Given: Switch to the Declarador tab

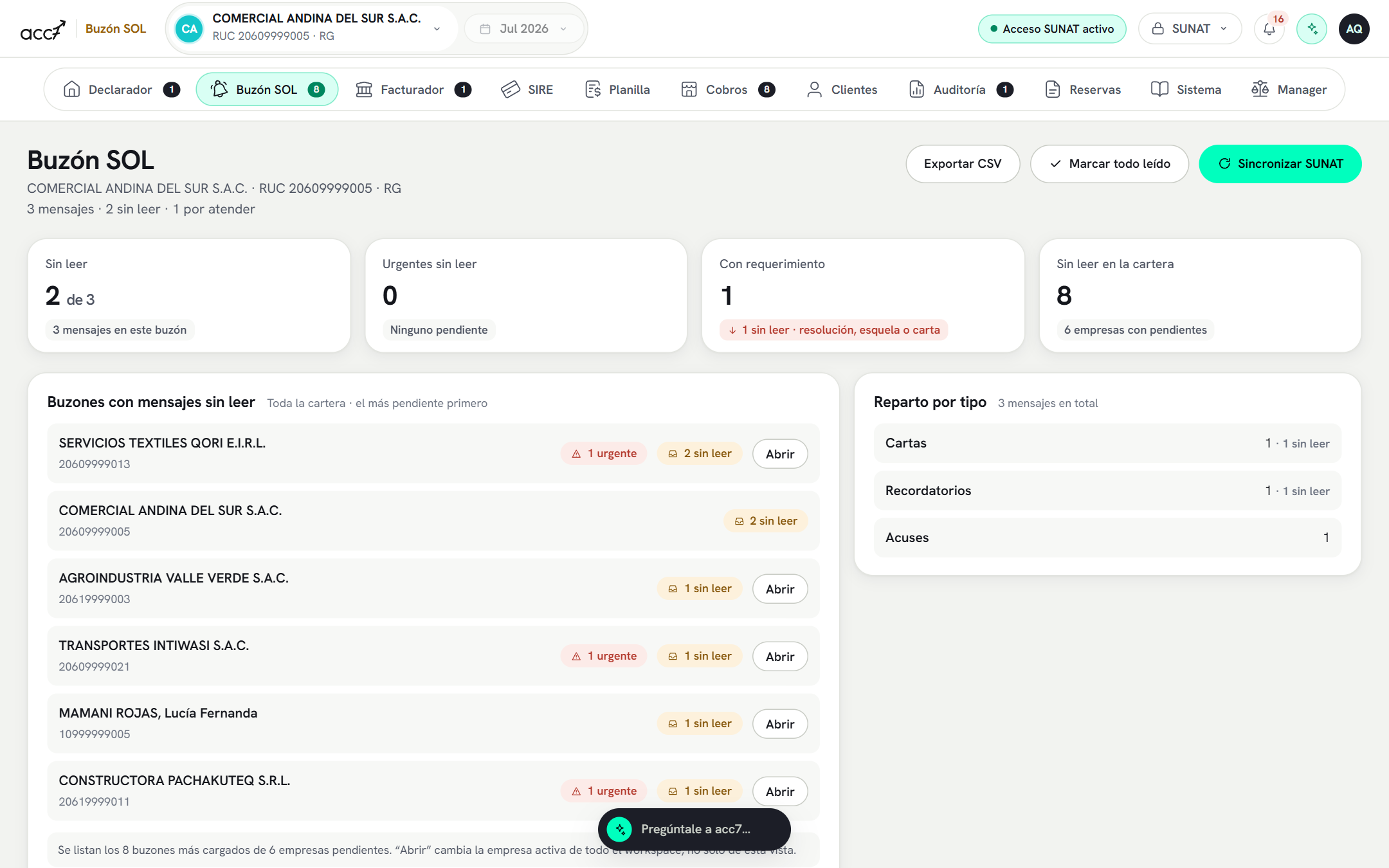Looking at the screenshot, I should [121, 89].
